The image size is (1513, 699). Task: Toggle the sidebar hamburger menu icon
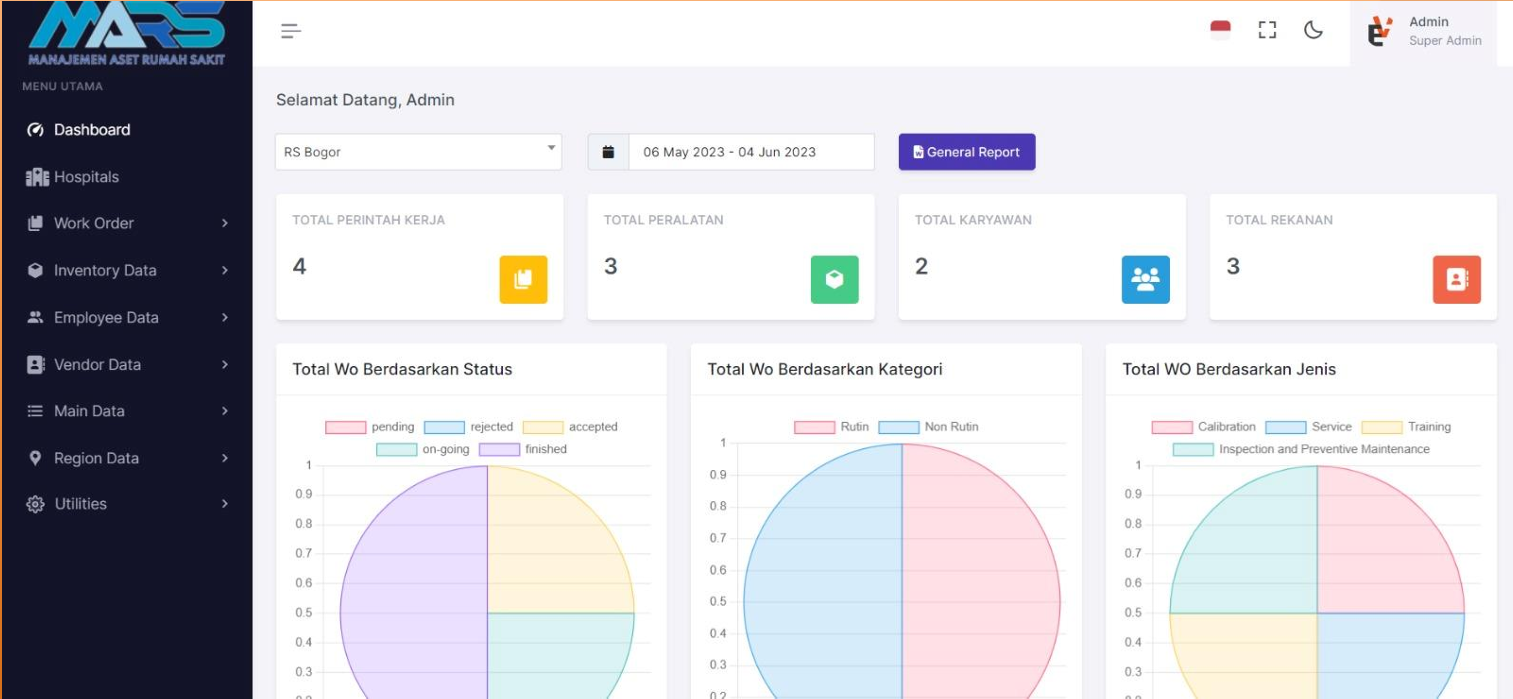click(291, 31)
